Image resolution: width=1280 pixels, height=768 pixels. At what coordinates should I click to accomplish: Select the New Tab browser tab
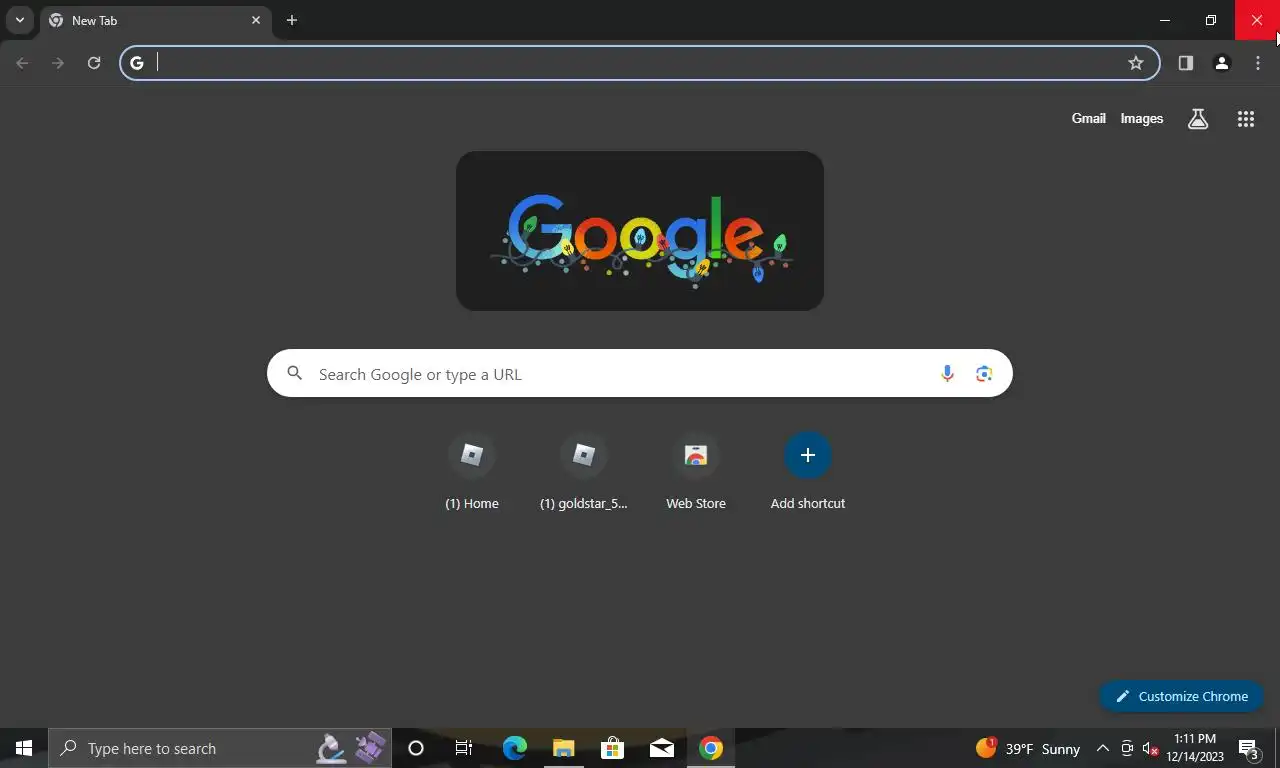coord(156,20)
